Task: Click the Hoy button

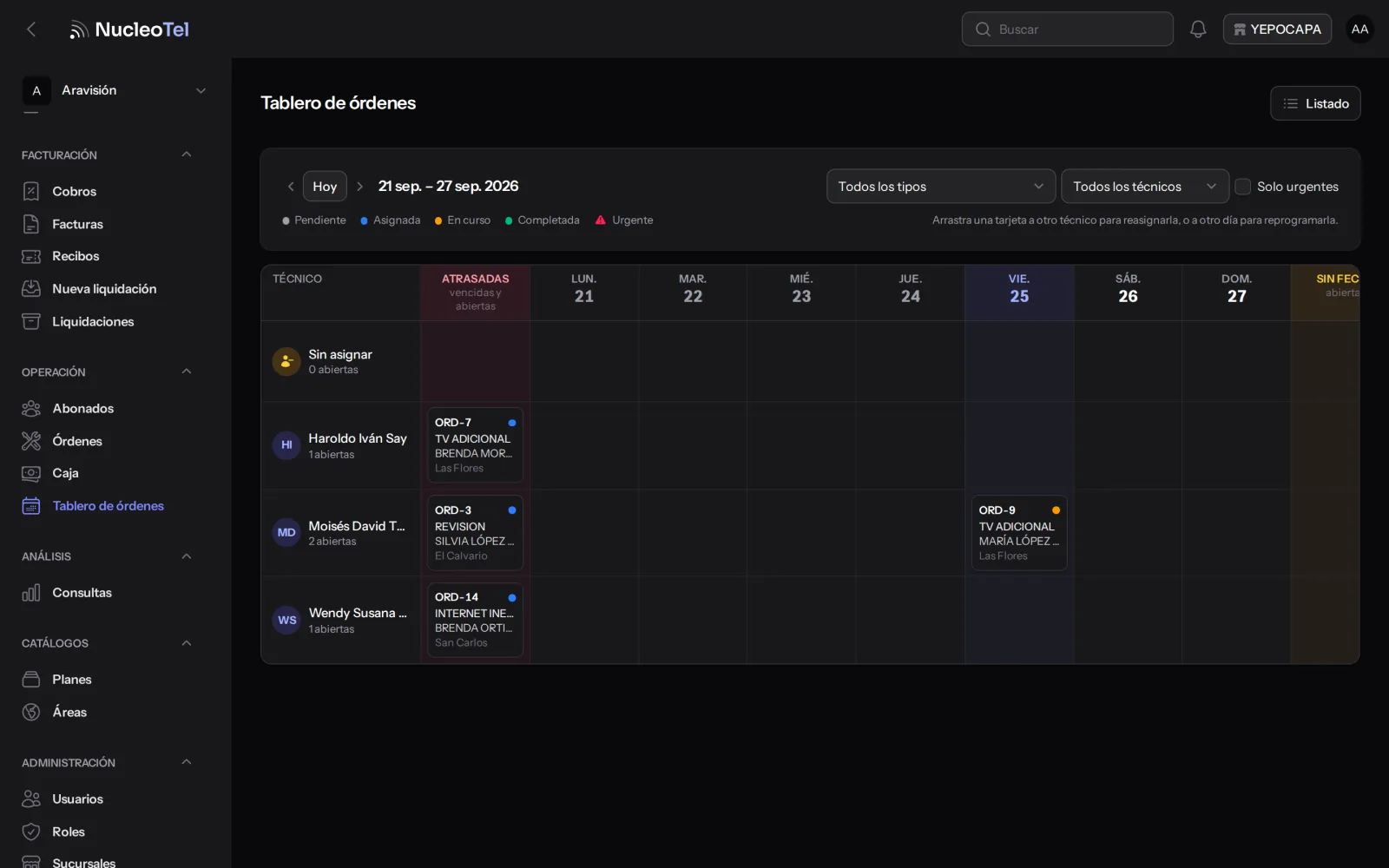Action: coord(325,187)
